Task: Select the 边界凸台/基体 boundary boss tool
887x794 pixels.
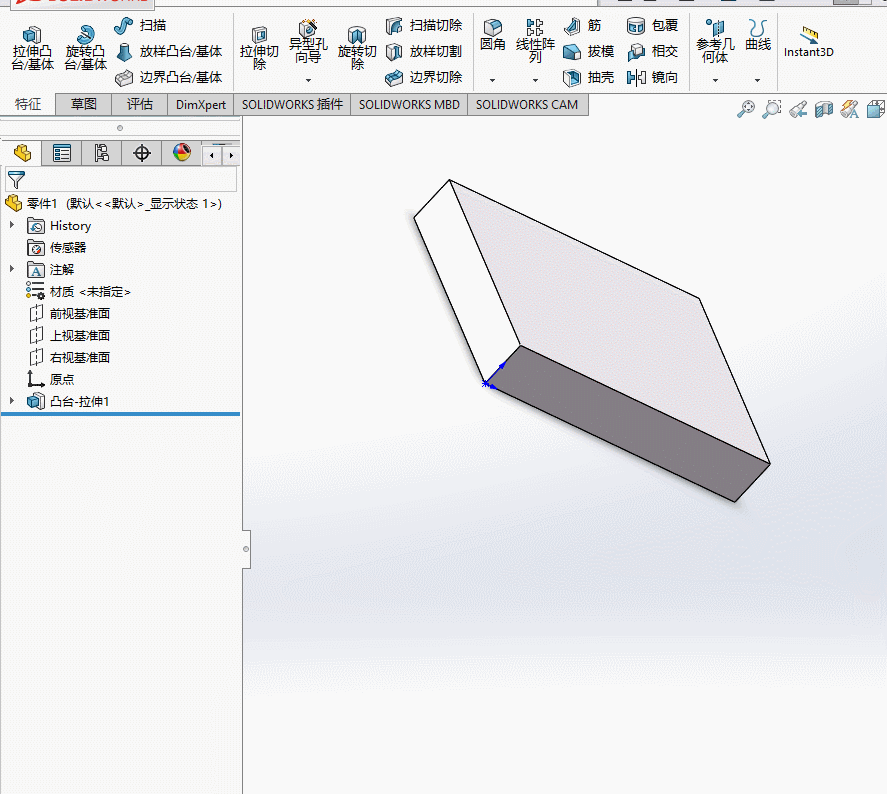Action: click(x=169, y=77)
